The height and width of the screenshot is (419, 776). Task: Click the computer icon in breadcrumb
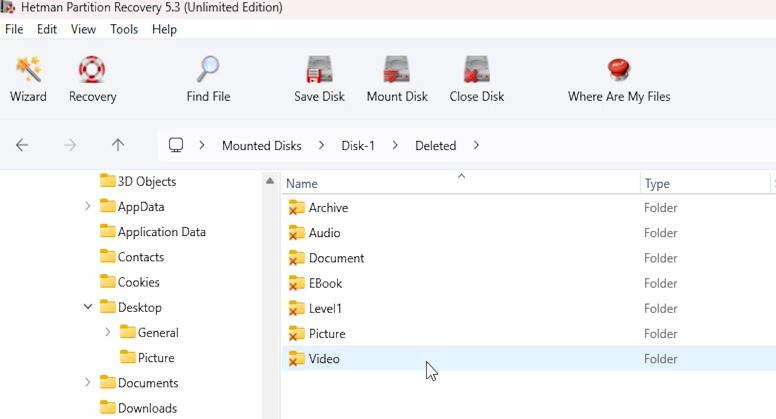coord(176,145)
